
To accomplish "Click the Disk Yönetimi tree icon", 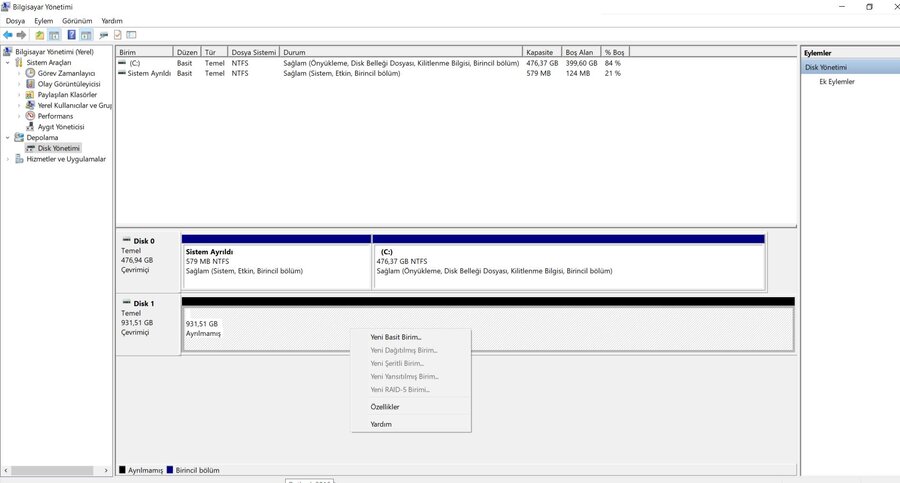I will coord(30,148).
